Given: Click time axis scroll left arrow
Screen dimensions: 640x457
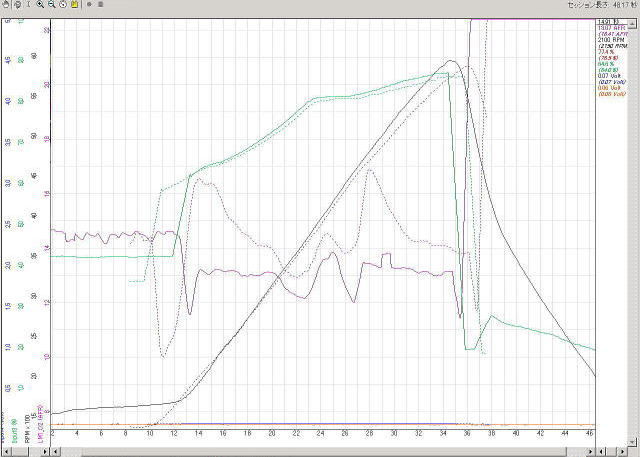Looking at the screenshot, I should point(55,452).
